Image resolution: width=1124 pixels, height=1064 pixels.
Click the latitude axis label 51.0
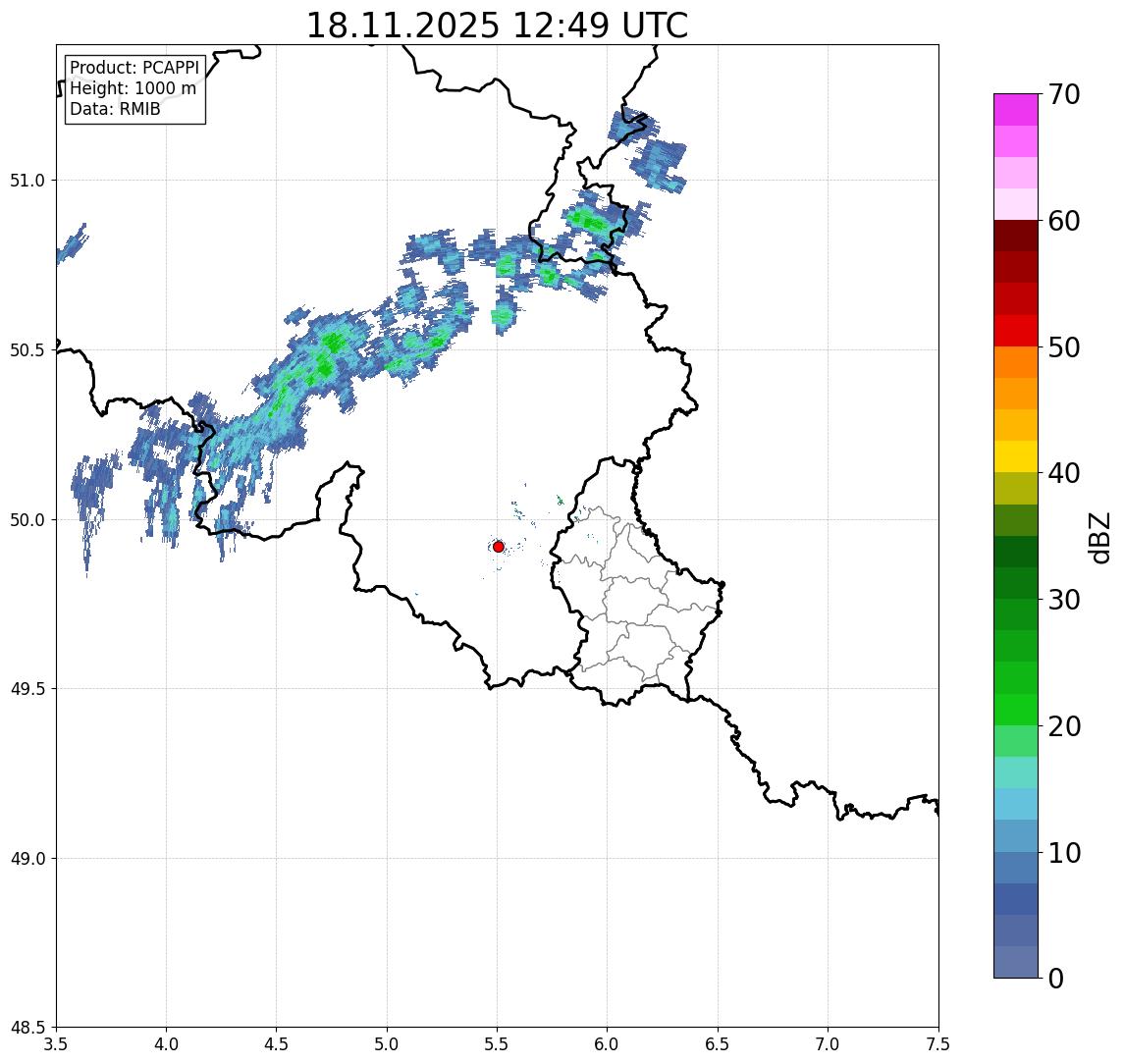pos(27,181)
